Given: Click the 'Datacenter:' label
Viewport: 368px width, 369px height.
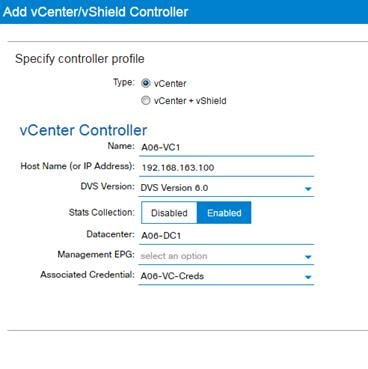Looking at the screenshot, I should pyautogui.click(x=111, y=234).
